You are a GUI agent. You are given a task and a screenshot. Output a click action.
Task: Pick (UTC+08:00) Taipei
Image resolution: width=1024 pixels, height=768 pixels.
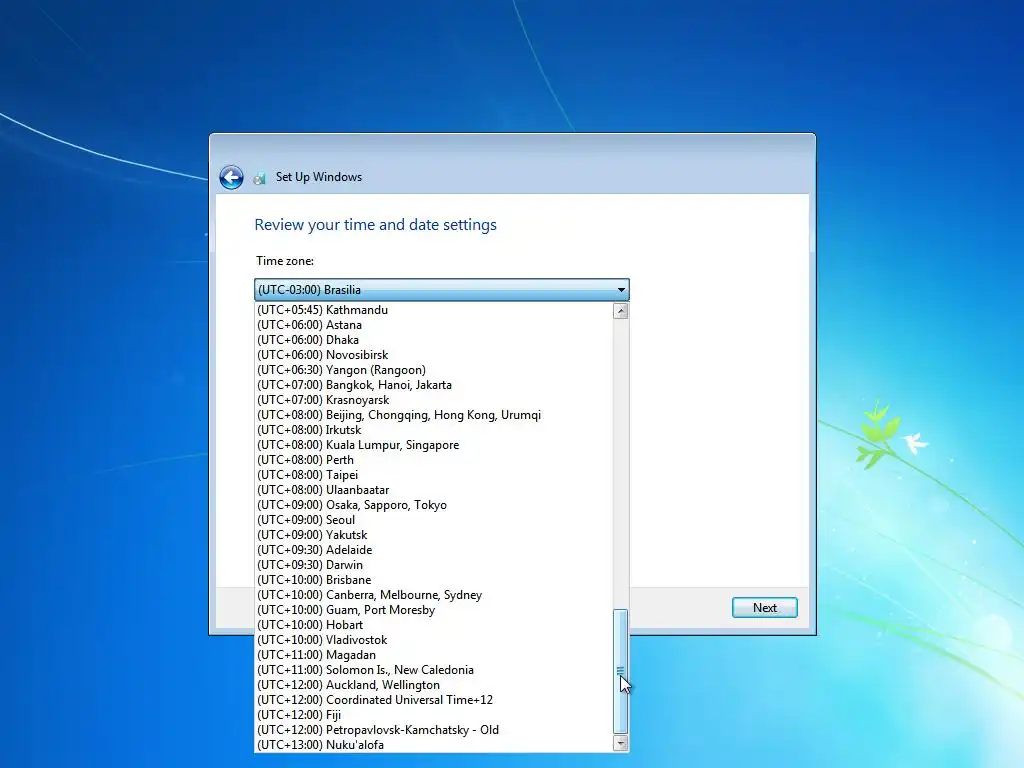tap(434, 475)
